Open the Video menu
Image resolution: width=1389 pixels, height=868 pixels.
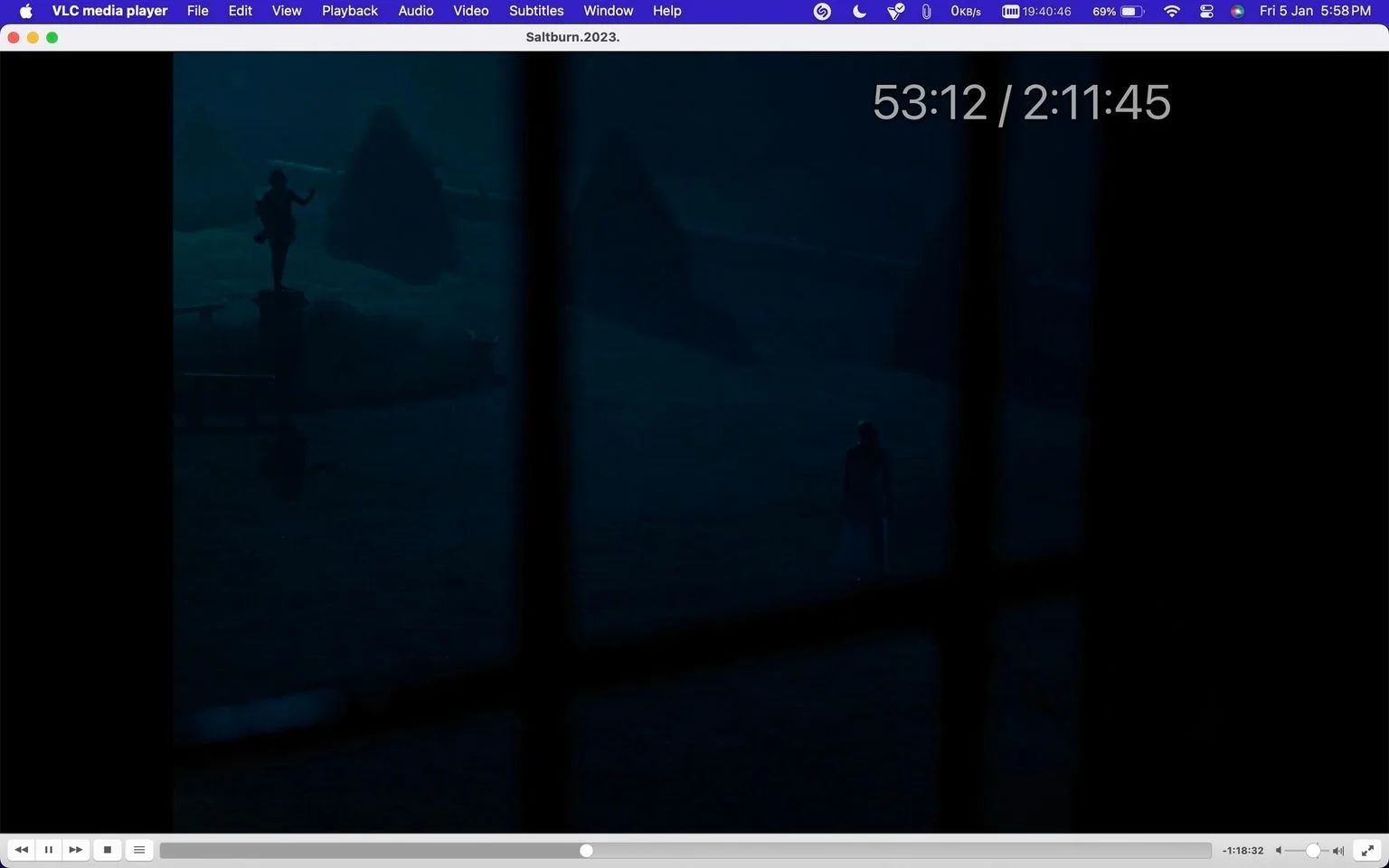(x=471, y=11)
